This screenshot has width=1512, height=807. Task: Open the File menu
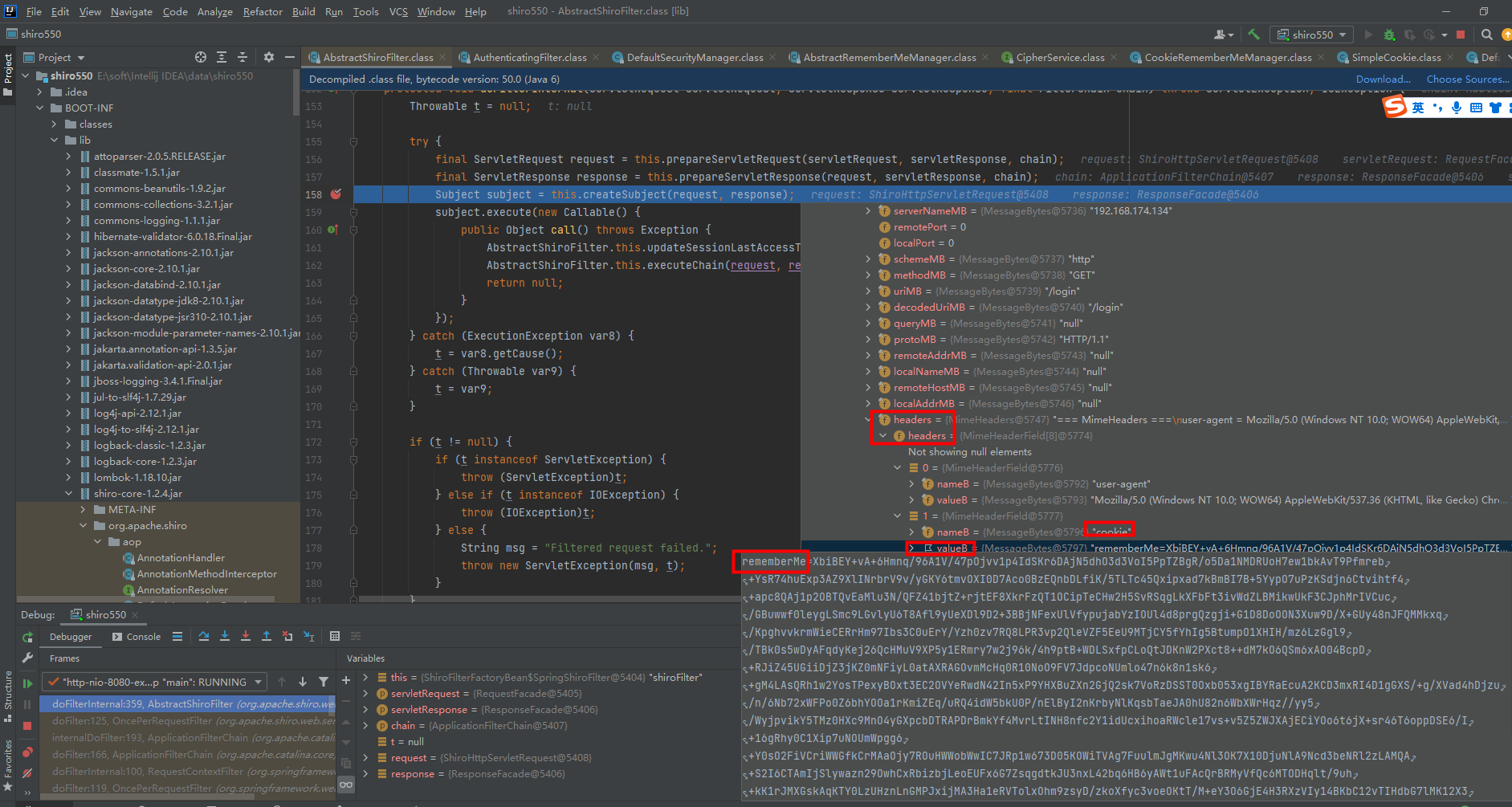click(x=34, y=11)
